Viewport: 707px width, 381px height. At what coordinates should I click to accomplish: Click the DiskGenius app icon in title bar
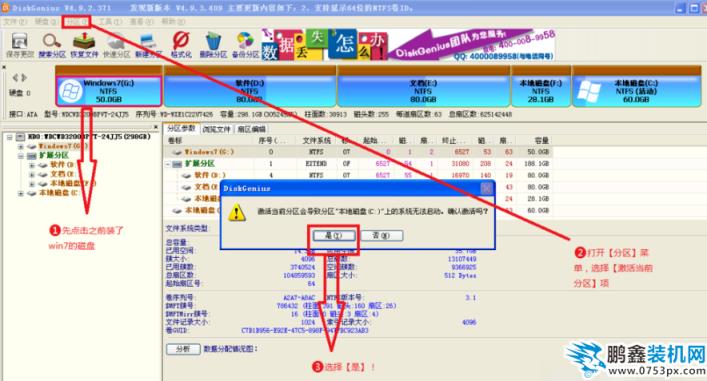(5, 8)
